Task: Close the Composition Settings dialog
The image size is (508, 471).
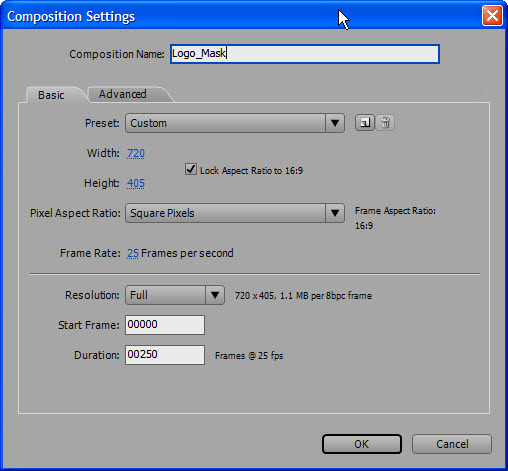Action: 492,16
